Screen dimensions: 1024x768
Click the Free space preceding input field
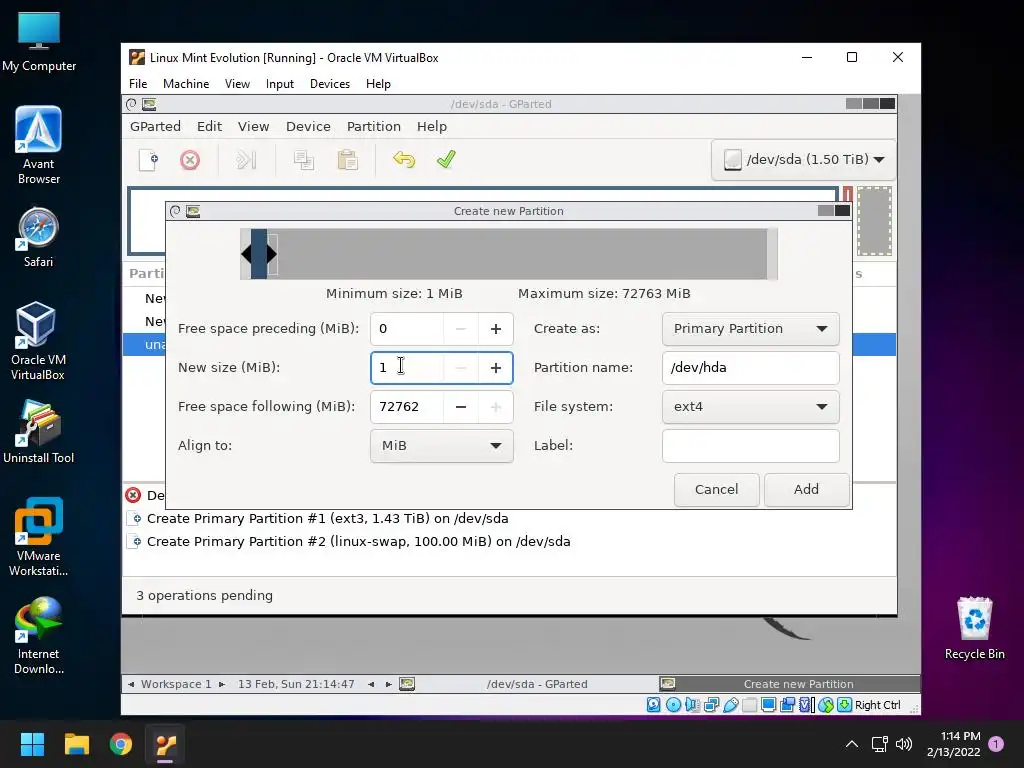tap(407, 328)
